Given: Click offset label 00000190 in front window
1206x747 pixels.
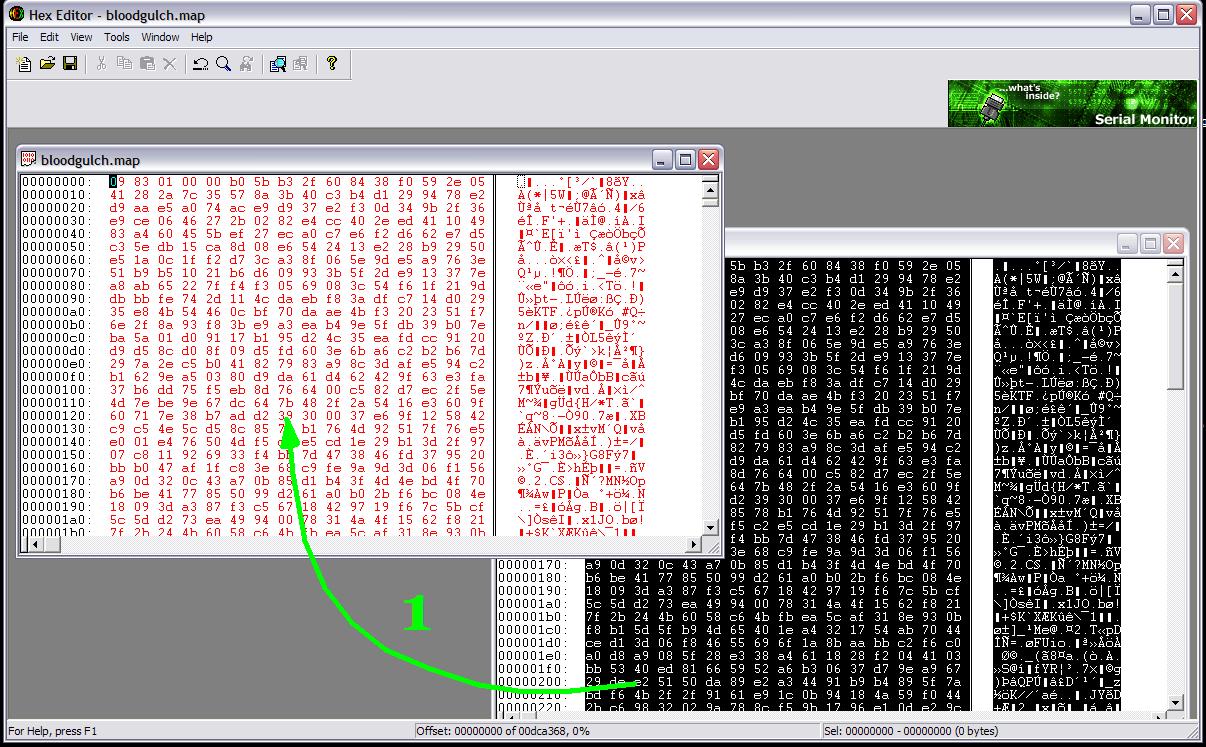Looking at the screenshot, I should click(56, 507).
